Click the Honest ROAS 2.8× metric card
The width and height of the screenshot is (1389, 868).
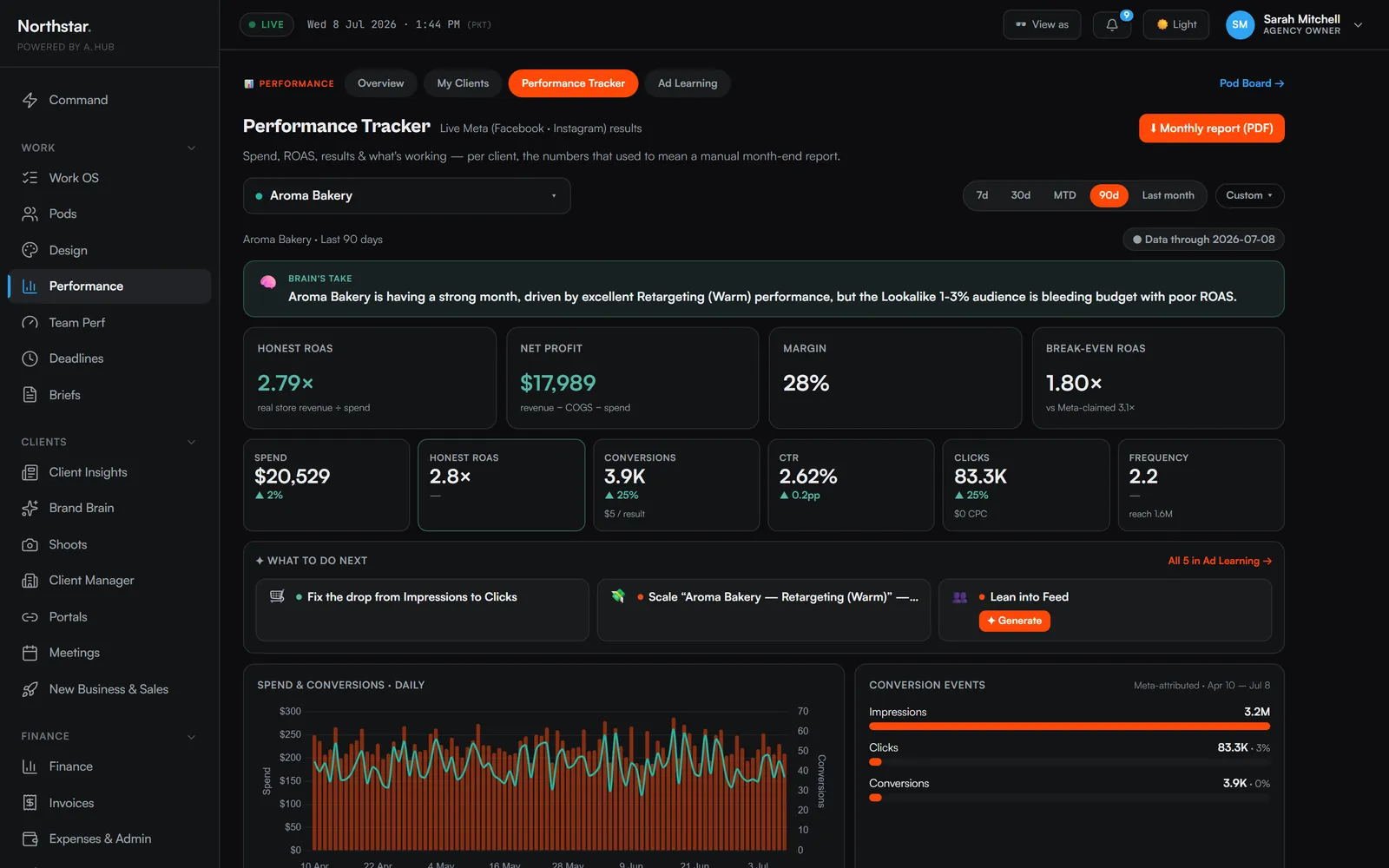(x=501, y=485)
